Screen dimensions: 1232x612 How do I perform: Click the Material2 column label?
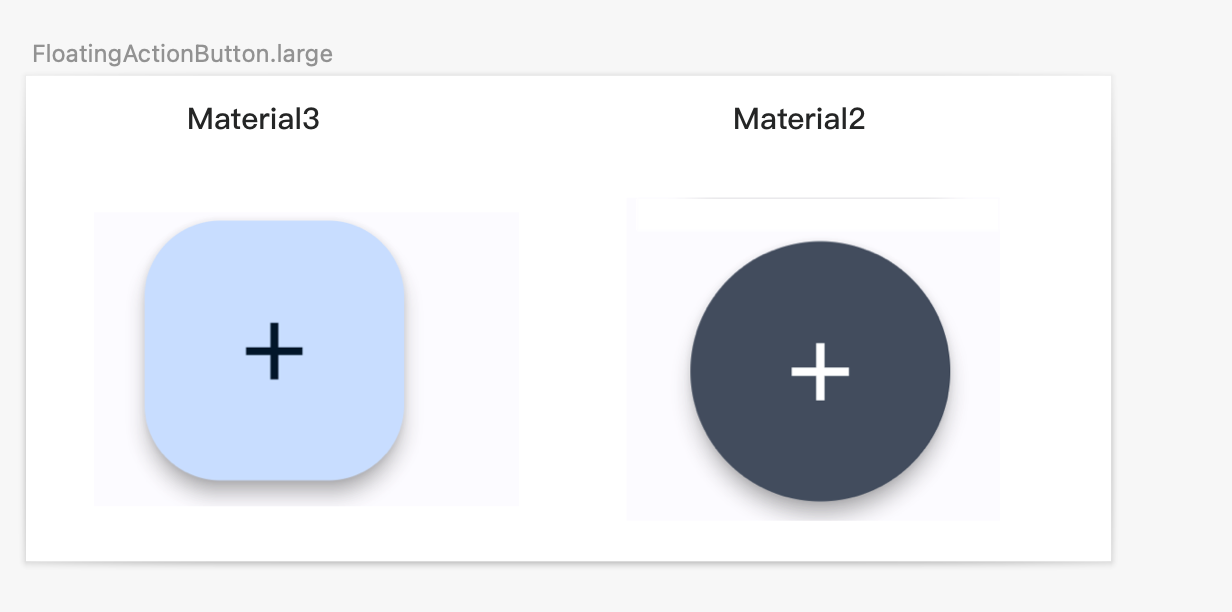[799, 119]
